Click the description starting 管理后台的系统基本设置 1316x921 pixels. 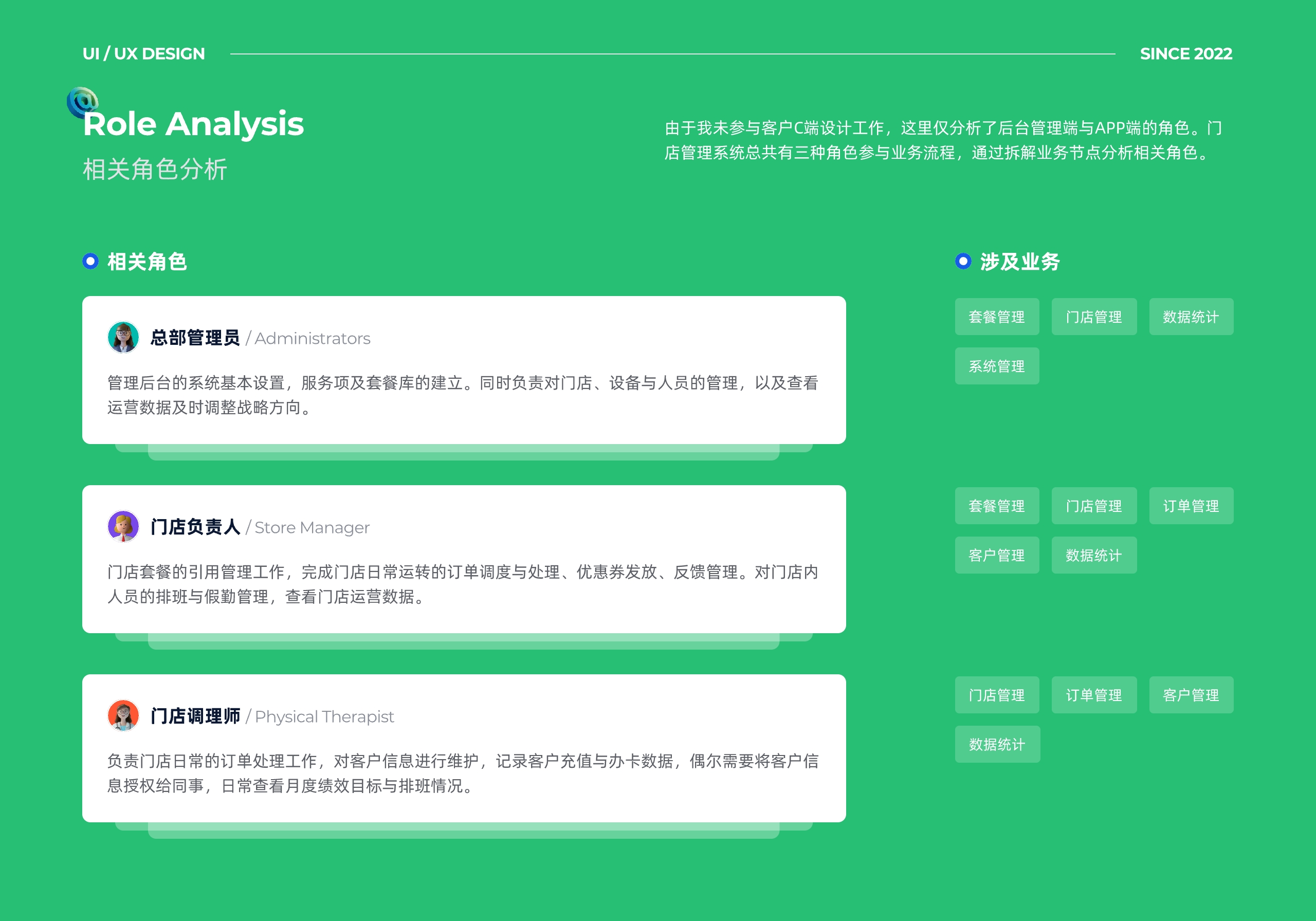463,395
